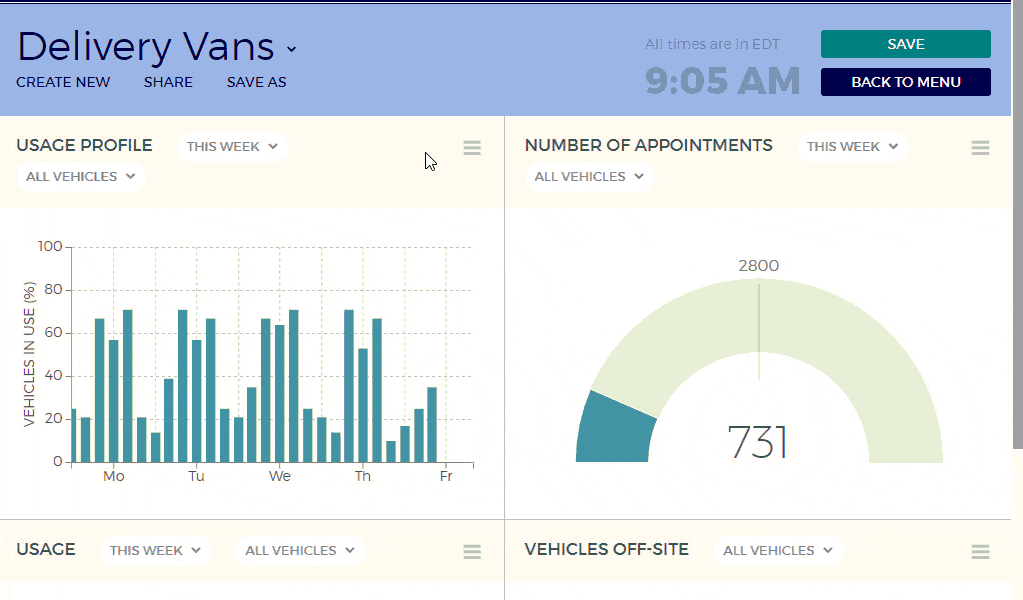Viewport: 1023px width, 600px height.
Task: Click SAVE AS
Action: [x=255, y=82]
